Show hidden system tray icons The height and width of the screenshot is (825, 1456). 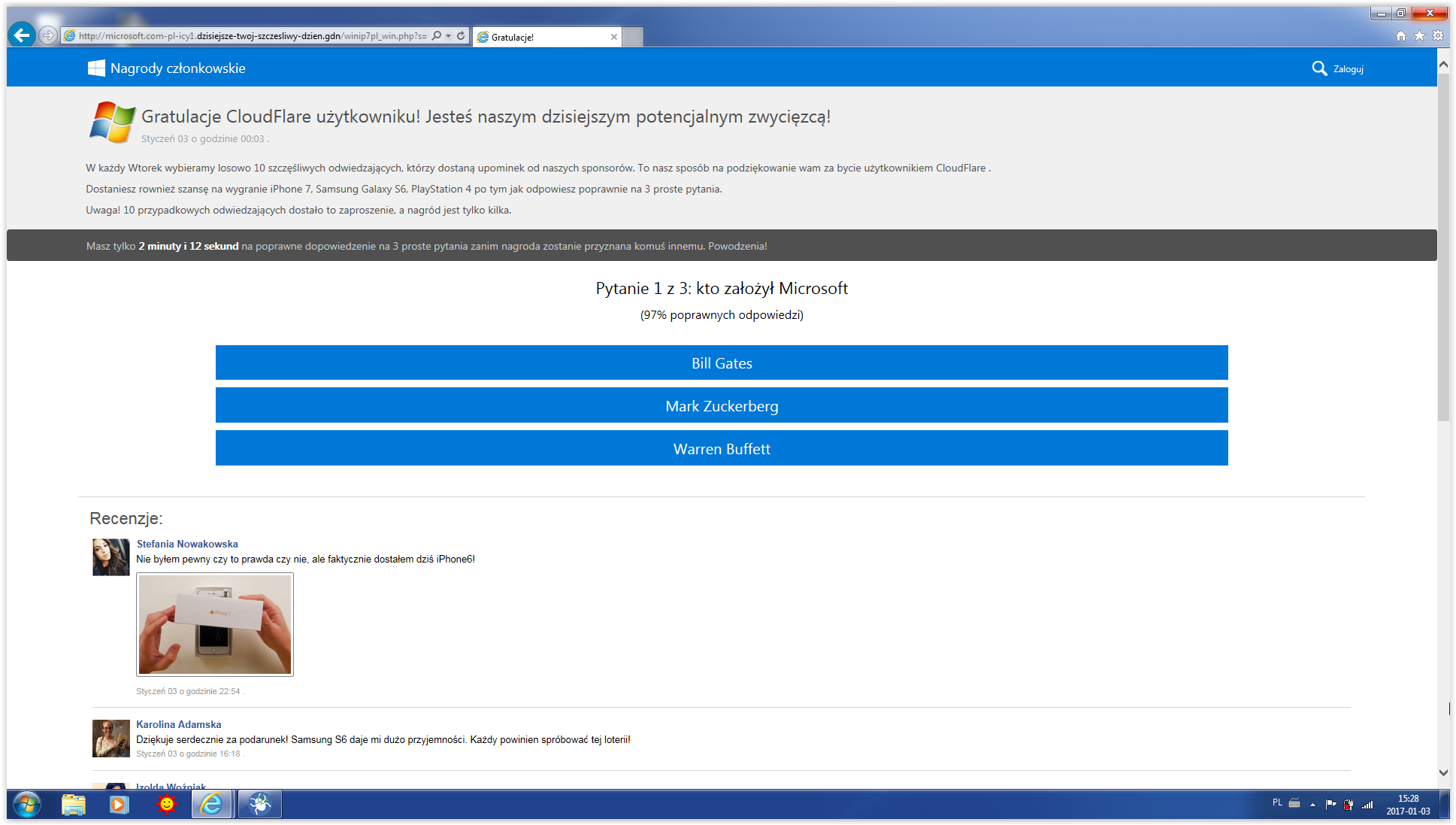[1312, 805]
